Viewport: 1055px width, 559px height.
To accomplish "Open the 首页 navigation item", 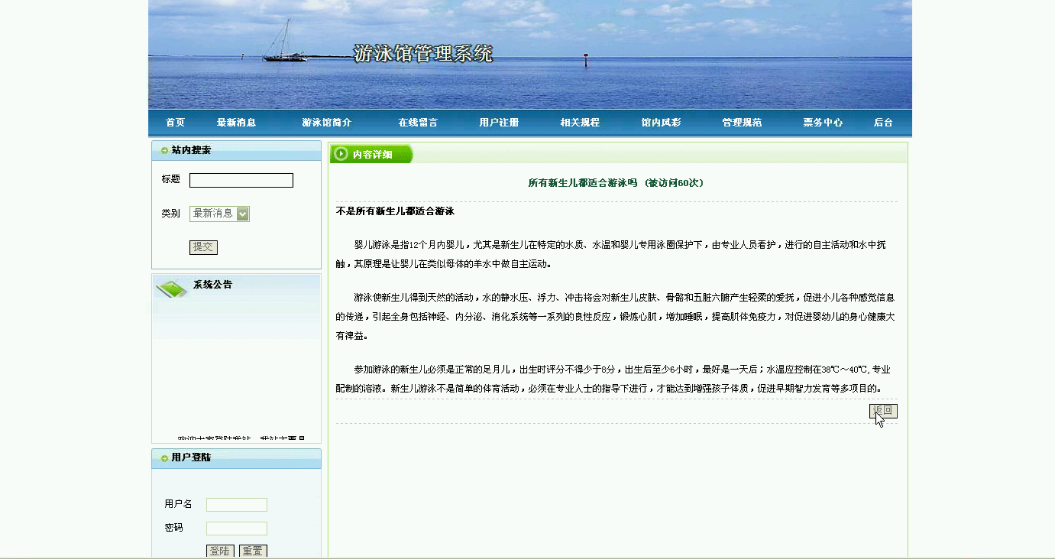I will pyautogui.click(x=175, y=122).
